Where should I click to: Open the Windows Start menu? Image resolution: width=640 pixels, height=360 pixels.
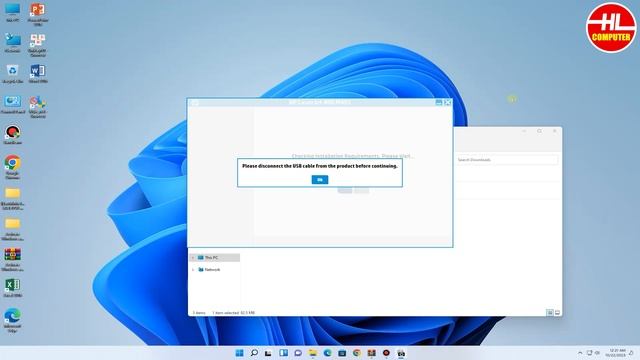tap(239, 353)
